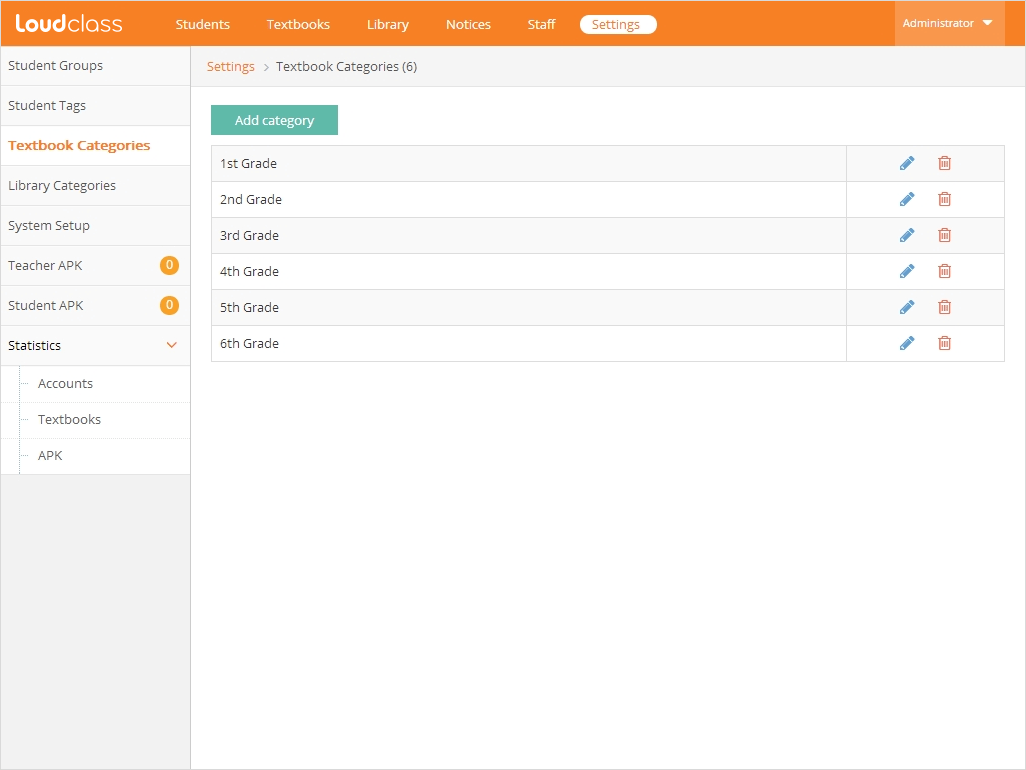Image resolution: width=1026 pixels, height=770 pixels.
Task: Select the Settings tab
Action: [618, 24]
